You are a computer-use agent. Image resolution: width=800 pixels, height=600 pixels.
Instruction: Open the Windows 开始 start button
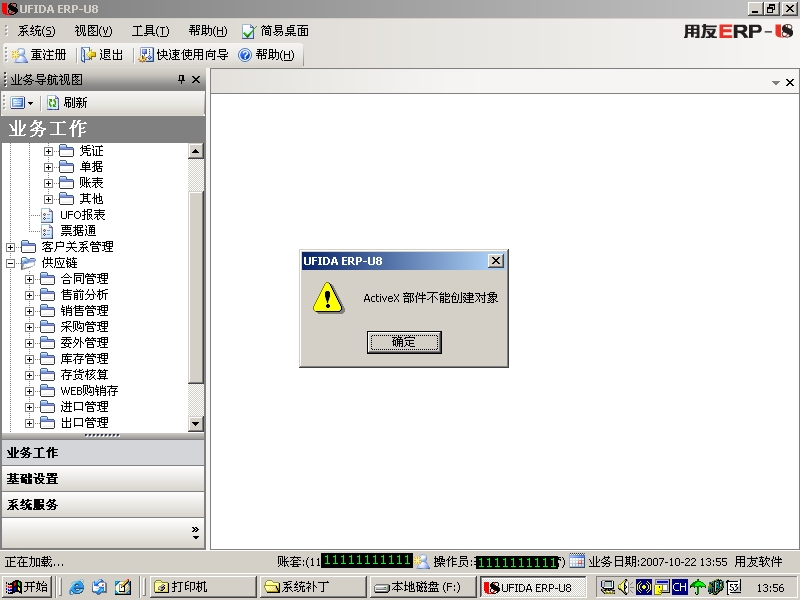[x=27, y=587]
